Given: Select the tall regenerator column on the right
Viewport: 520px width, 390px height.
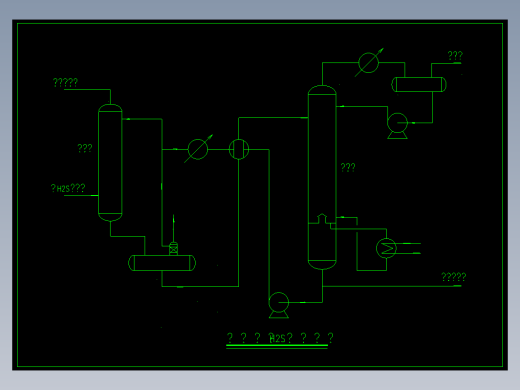Looking at the screenshot, I should pyautogui.click(x=322, y=177).
